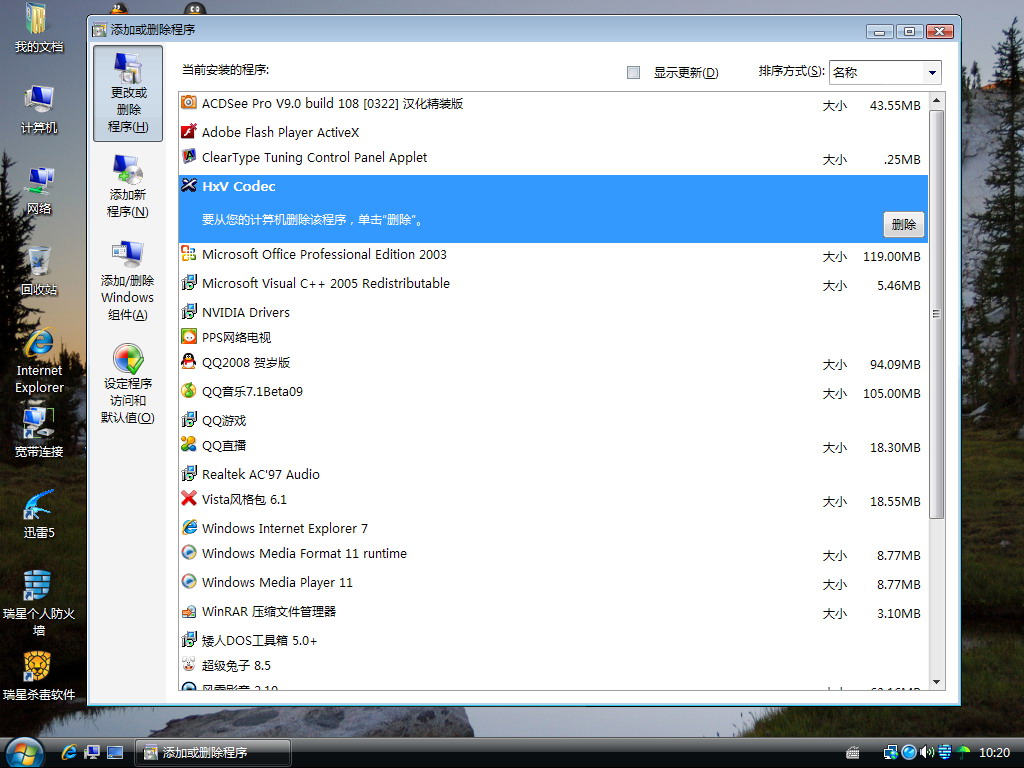Click scroll up arrow of program list

pos(936,101)
